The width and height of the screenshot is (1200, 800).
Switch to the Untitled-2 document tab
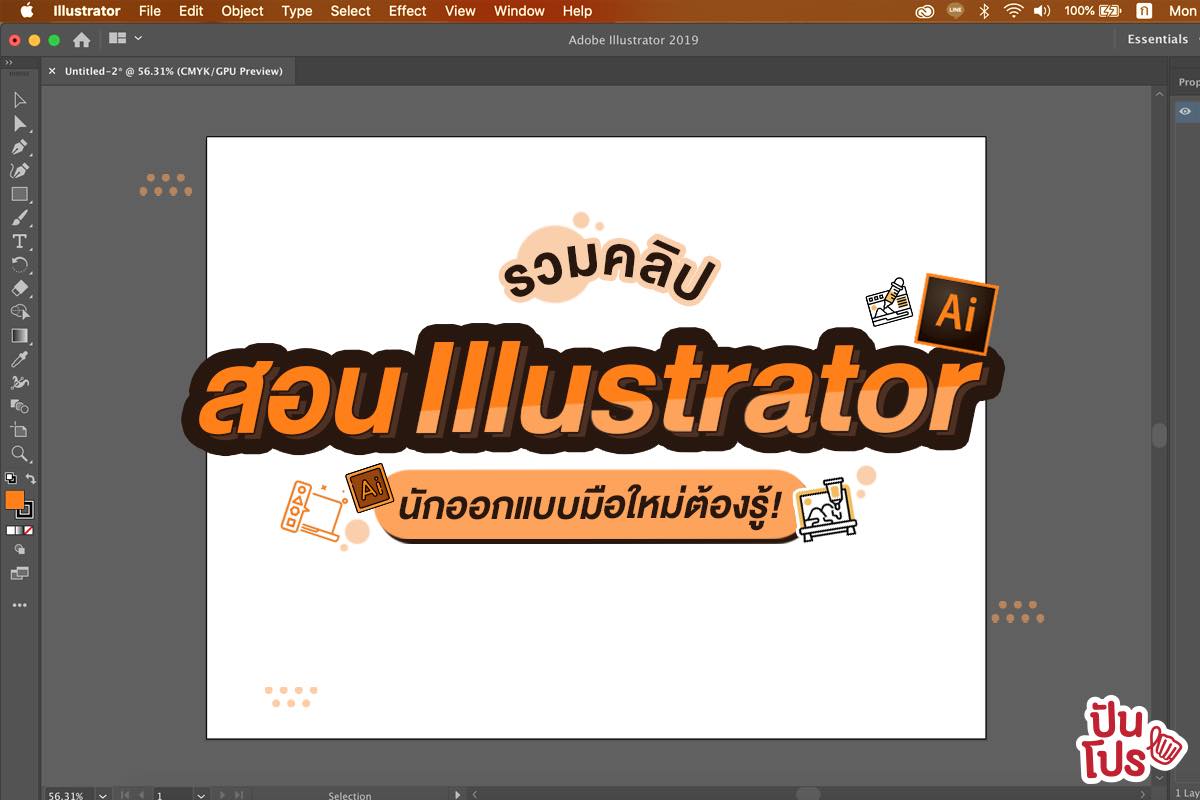pyautogui.click(x=174, y=71)
